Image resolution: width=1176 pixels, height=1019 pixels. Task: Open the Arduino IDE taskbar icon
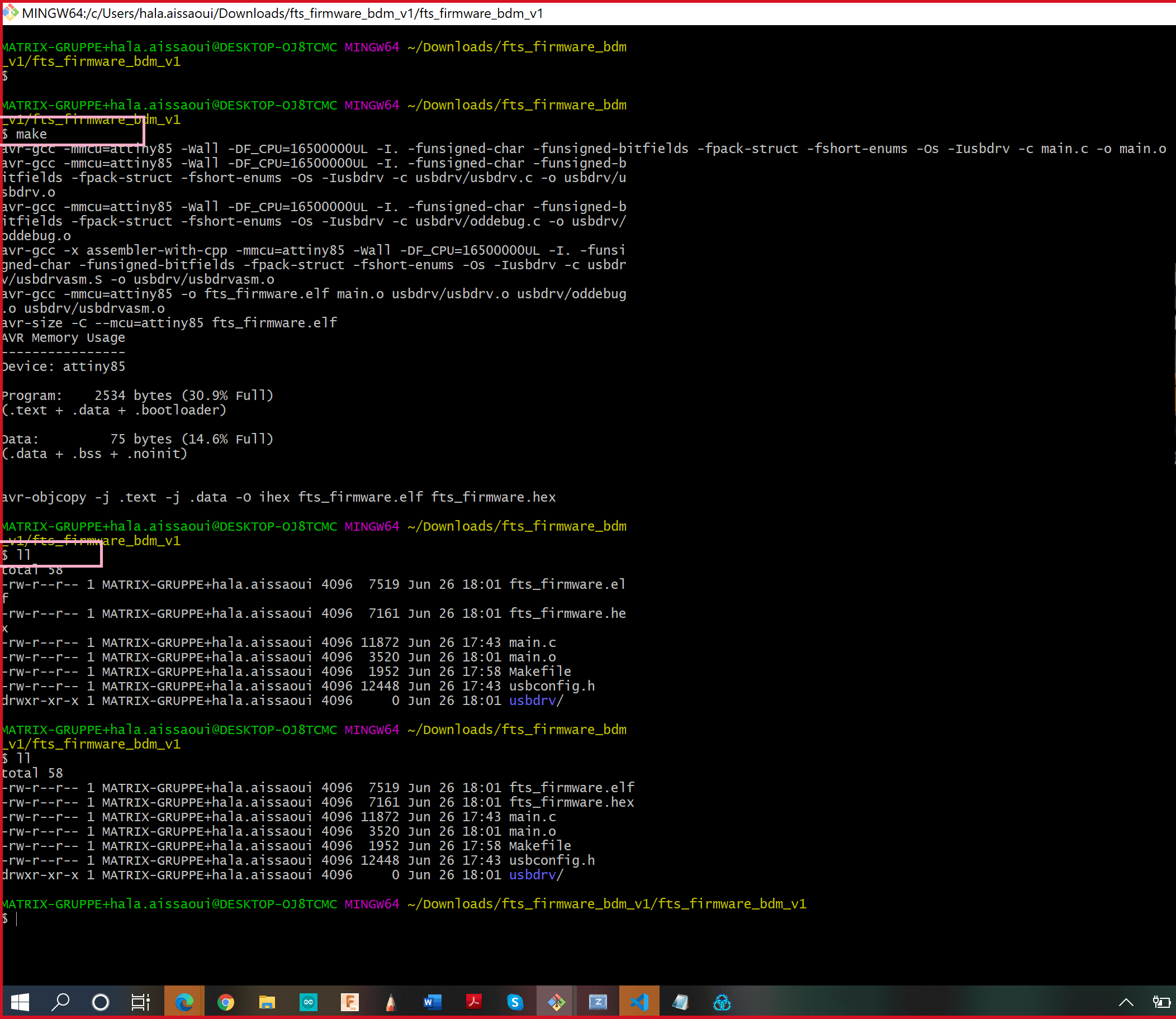[309, 1002]
